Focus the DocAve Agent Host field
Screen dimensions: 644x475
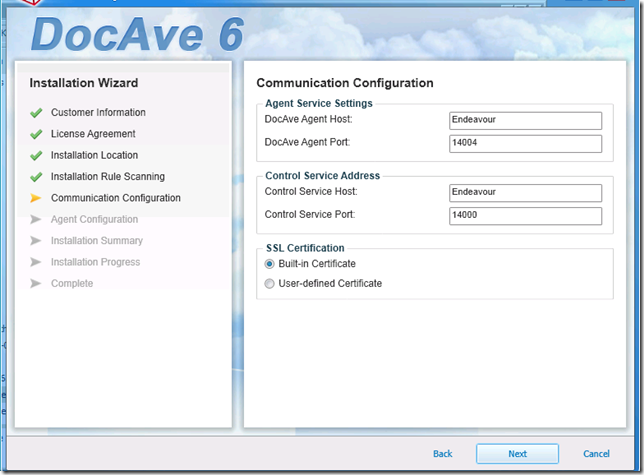[525, 120]
